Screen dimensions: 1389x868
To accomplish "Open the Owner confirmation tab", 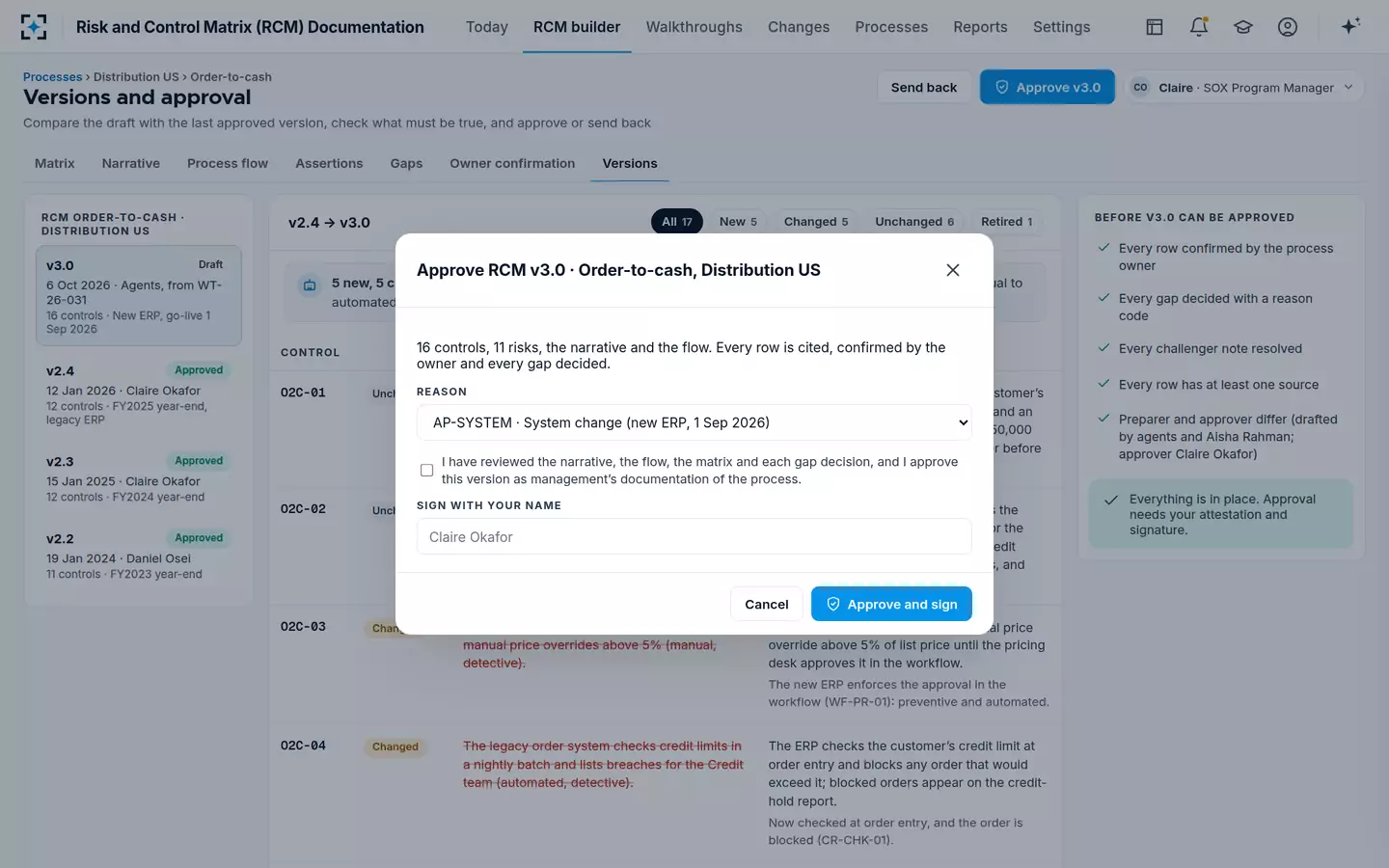I will (512, 163).
